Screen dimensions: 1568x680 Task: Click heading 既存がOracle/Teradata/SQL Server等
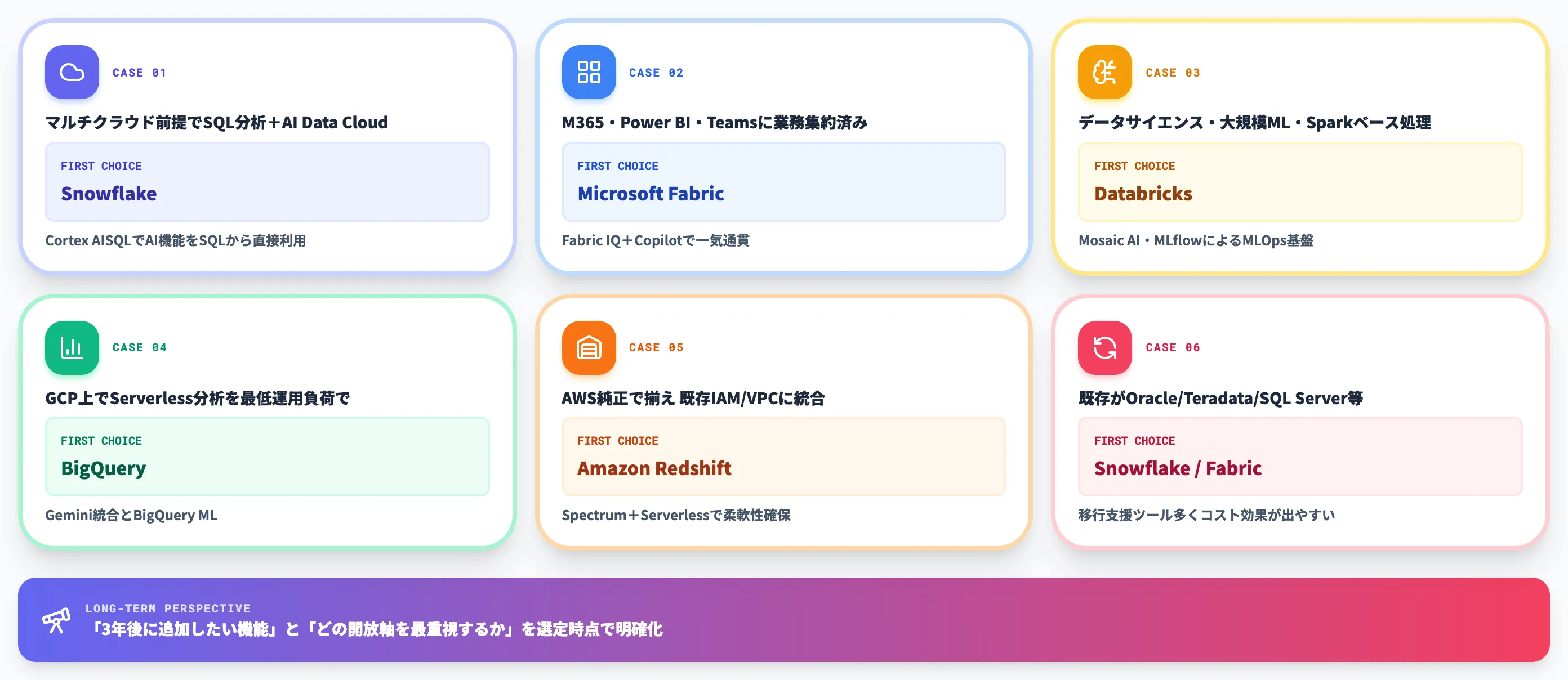pos(1220,398)
